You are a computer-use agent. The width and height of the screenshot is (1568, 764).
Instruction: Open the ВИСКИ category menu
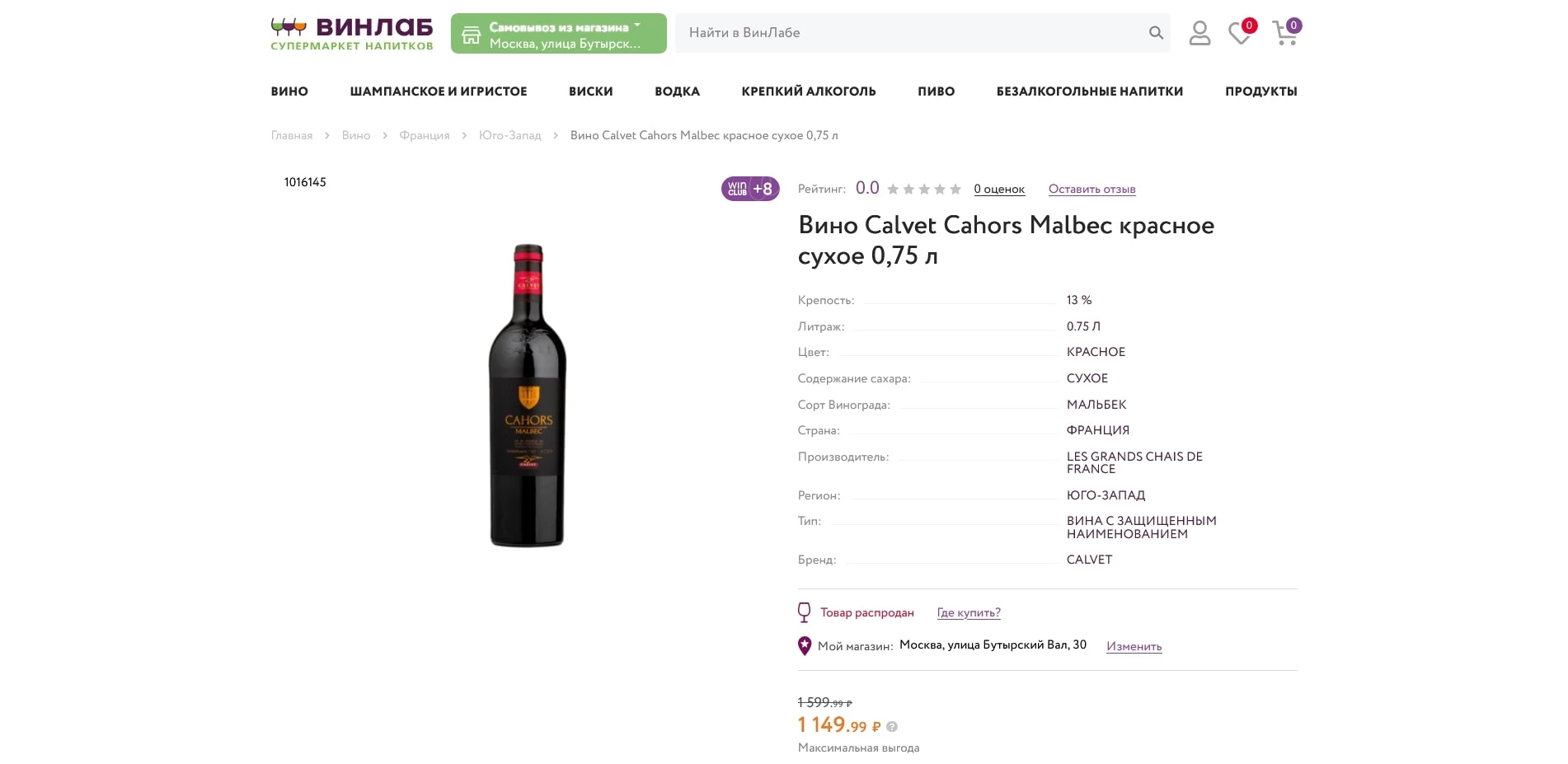click(x=590, y=91)
